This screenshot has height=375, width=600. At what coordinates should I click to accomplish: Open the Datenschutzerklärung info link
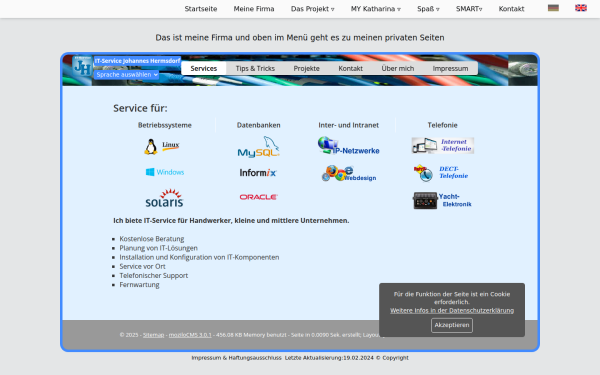click(x=452, y=310)
